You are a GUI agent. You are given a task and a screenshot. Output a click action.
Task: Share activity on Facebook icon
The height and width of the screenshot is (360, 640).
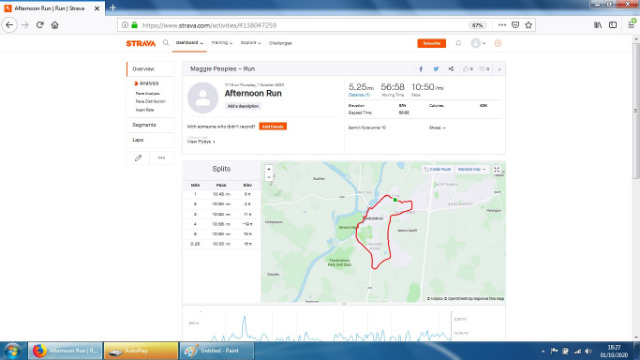tap(421, 69)
